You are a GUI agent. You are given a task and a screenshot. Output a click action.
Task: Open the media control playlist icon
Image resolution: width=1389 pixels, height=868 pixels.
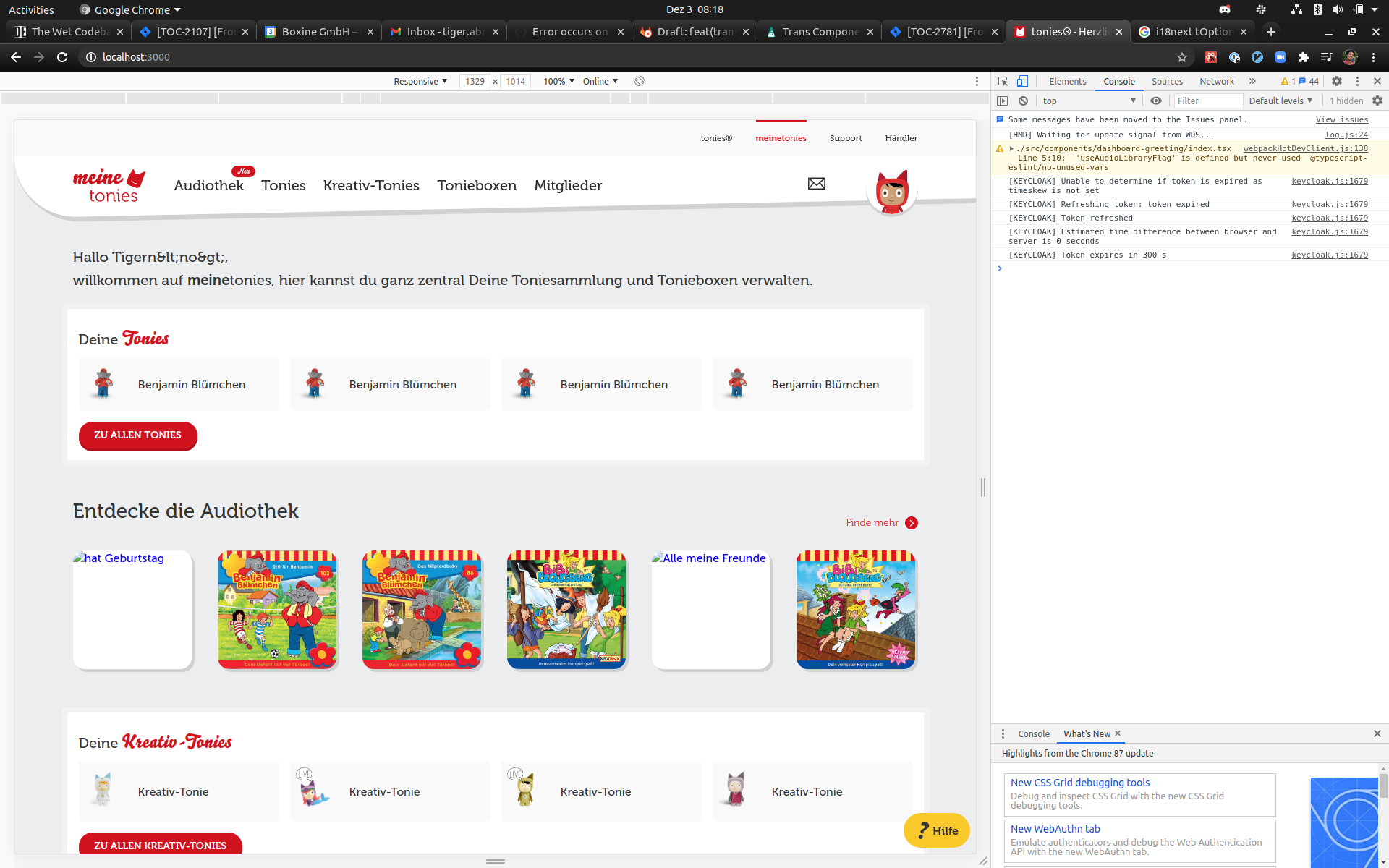(x=1326, y=57)
